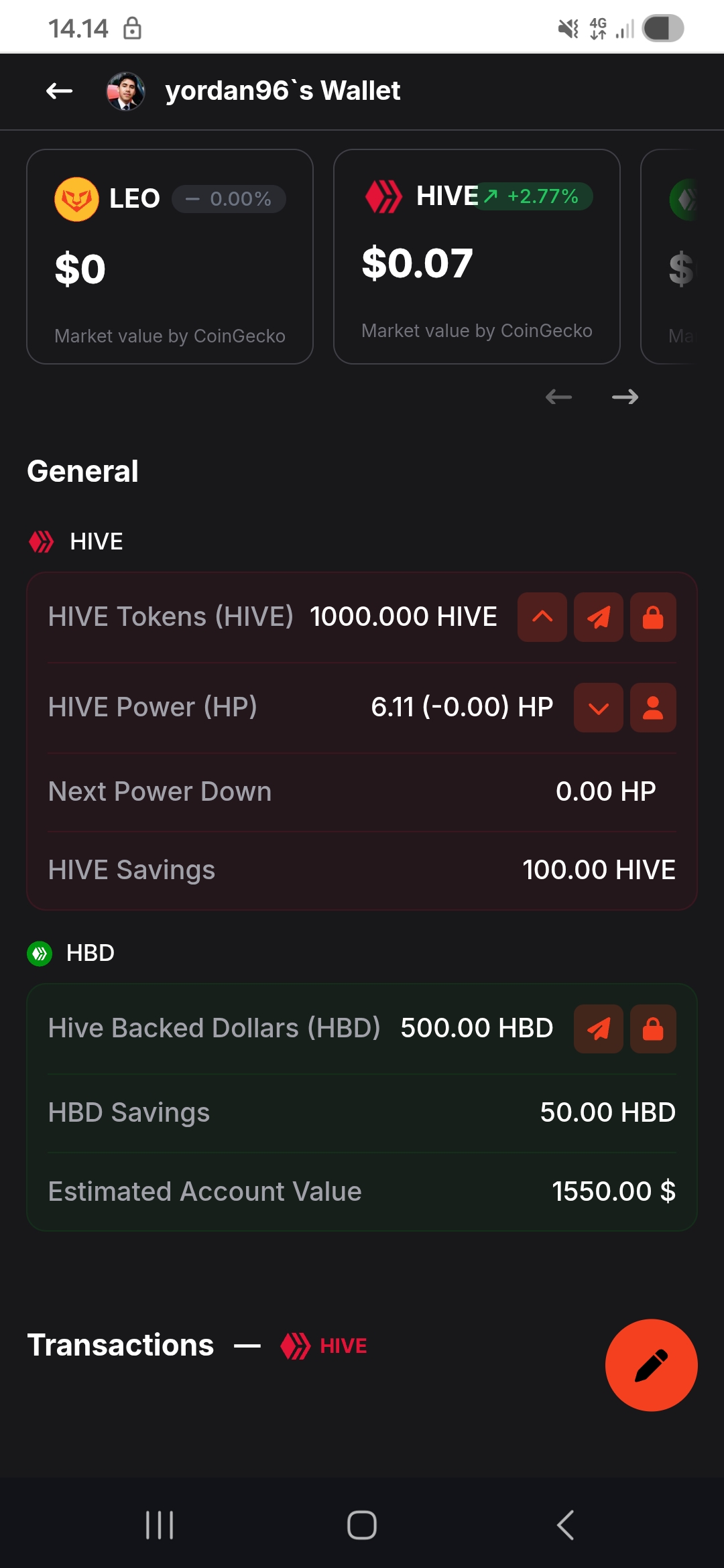724x1568 pixels.
Task: Tap the HIVE Savings row
Action: (x=362, y=870)
